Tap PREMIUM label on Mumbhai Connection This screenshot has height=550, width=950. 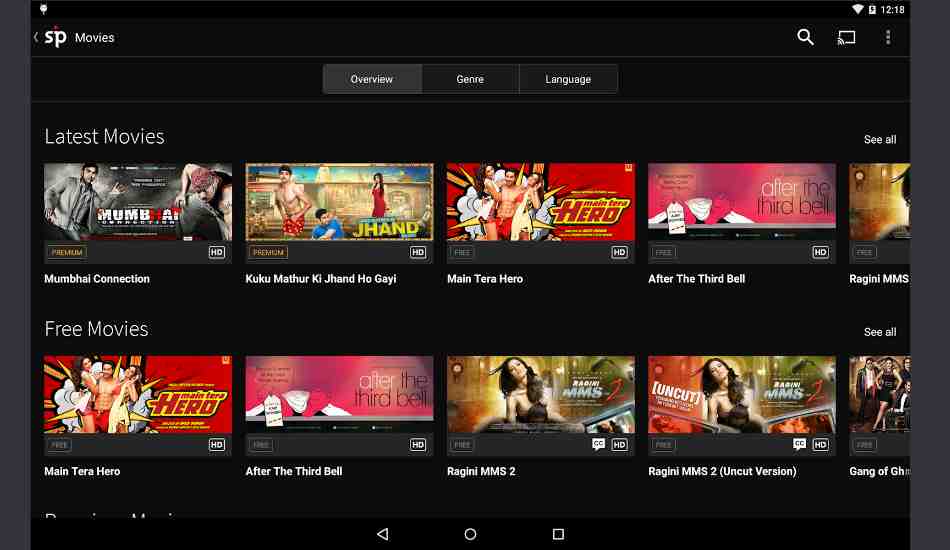pyautogui.click(x=67, y=252)
